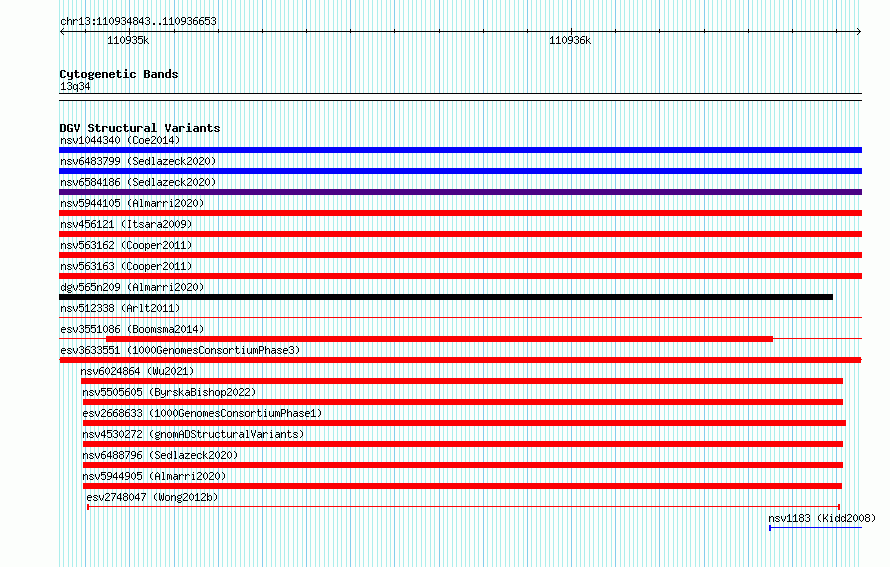The height and width of the screenshot is (567, 890).
Task: Click the red bar under nsv6488796
Action: tap(463, 465)
